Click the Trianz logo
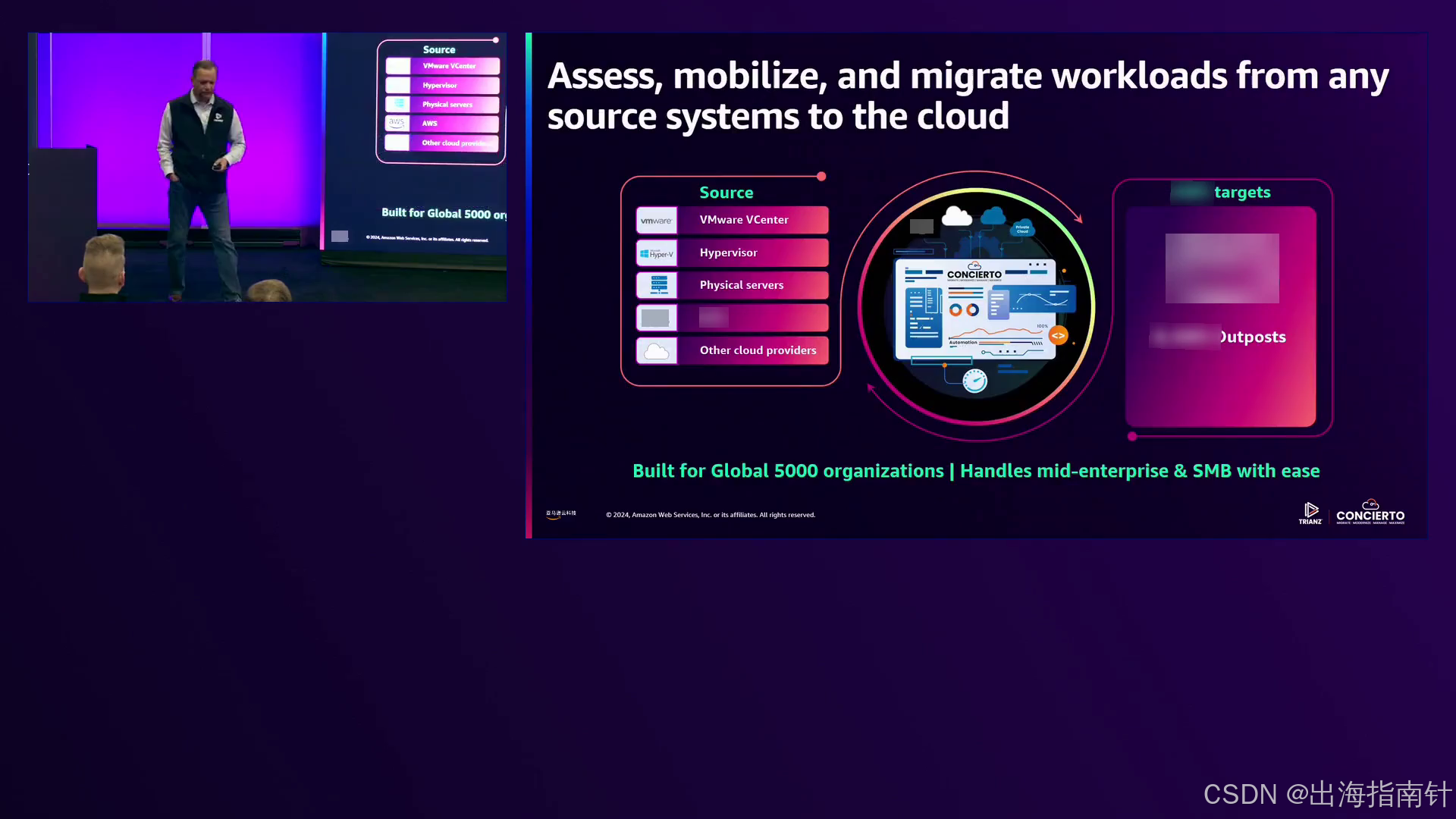Viewport: 1456px width, 819px height. click(1310, 513)
